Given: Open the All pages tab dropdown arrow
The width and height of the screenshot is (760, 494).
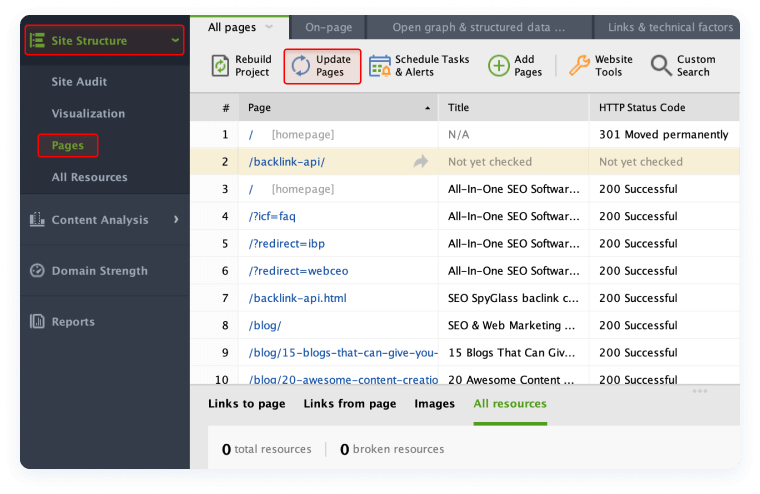Looking at the screenshot, I should click(x=268, y=27).
